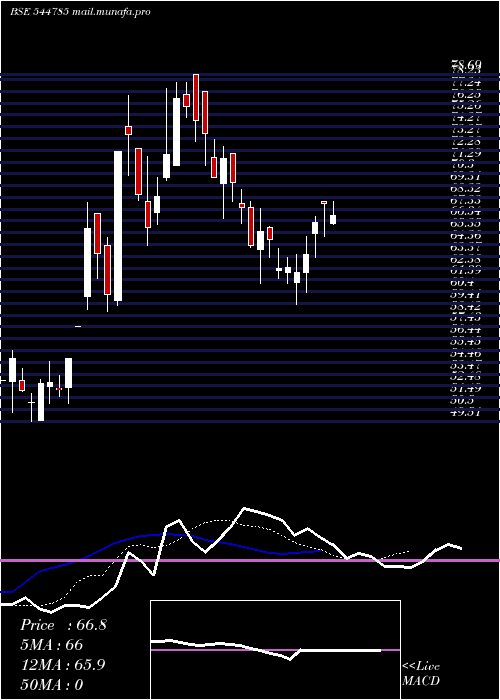
Task: Click the 'Price : 66.8' readout
Action: click(x=63, y=625)
